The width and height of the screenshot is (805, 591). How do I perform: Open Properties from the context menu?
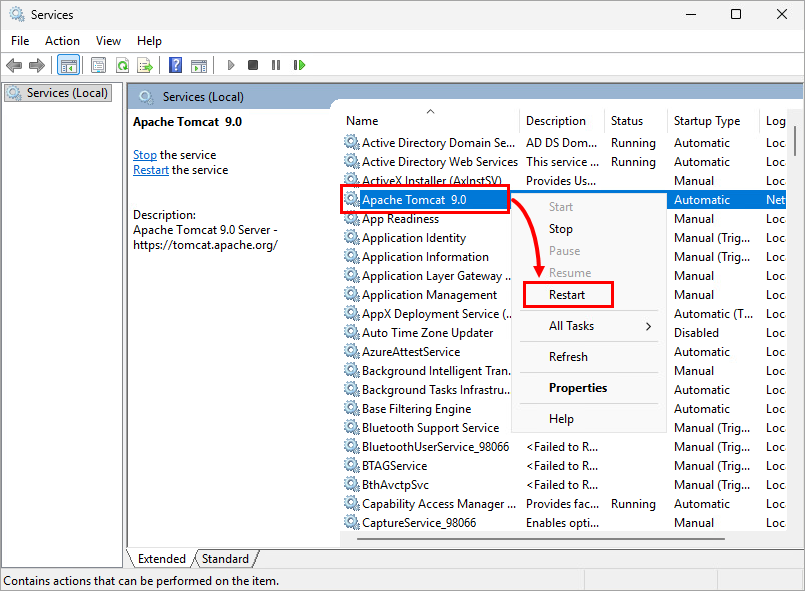(578, 388)
